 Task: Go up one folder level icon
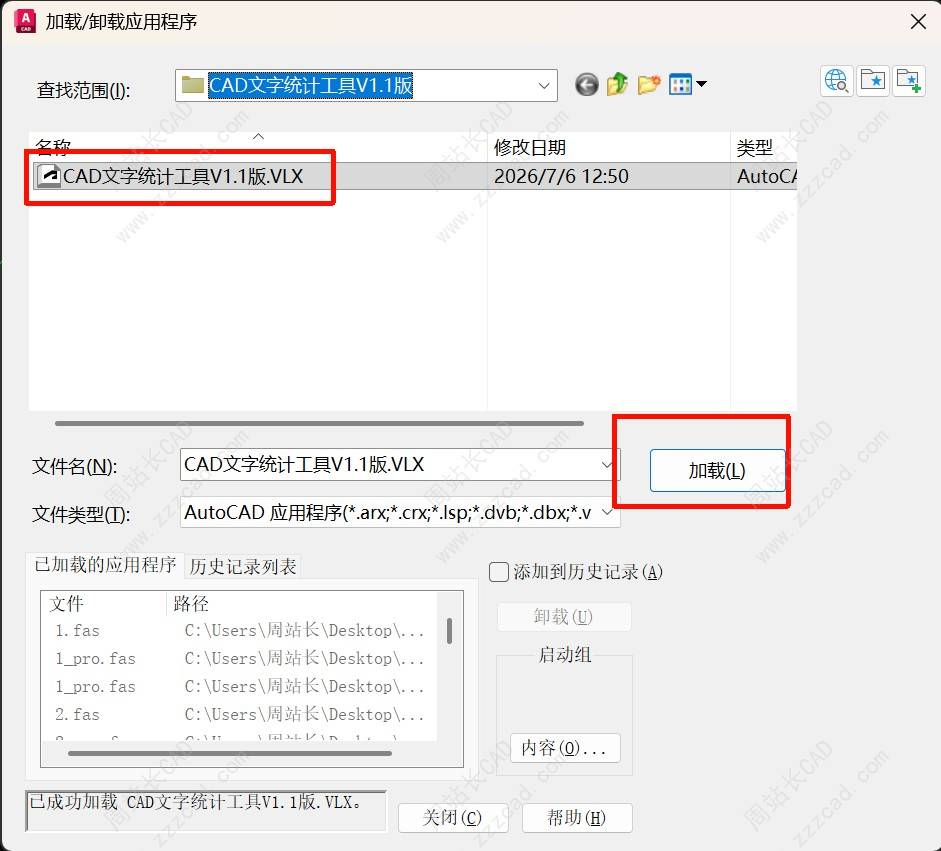pos(617,85)
